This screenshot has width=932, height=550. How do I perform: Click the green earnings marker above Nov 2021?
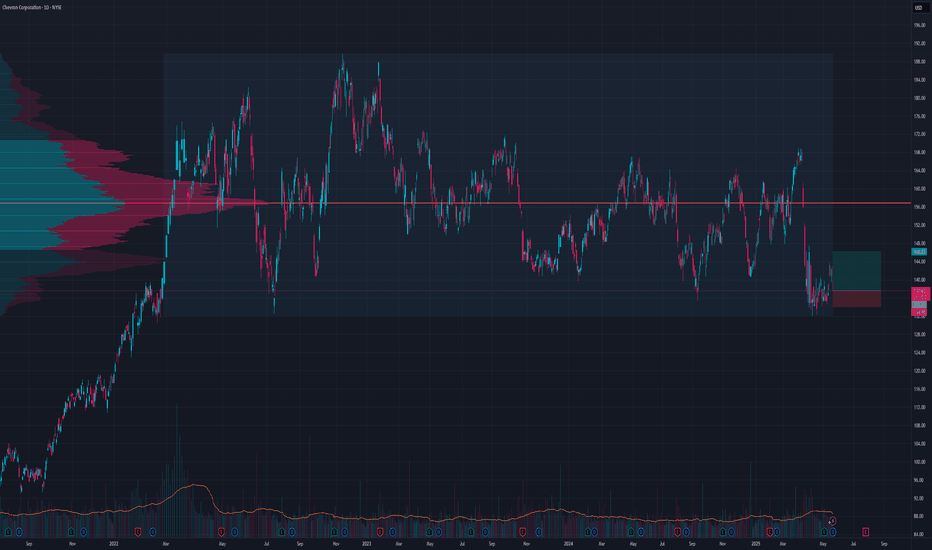[x=71, y=532]
